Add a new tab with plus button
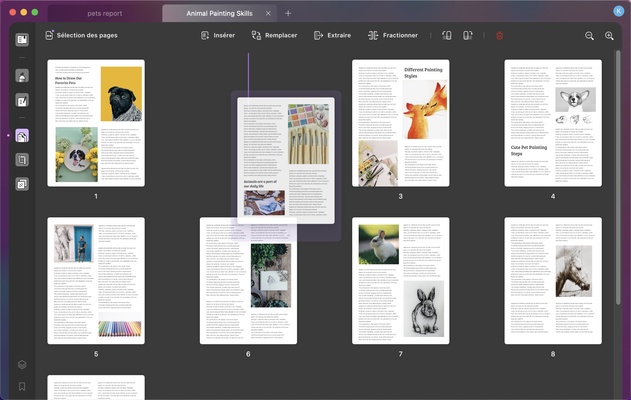 tap(288, 13)
